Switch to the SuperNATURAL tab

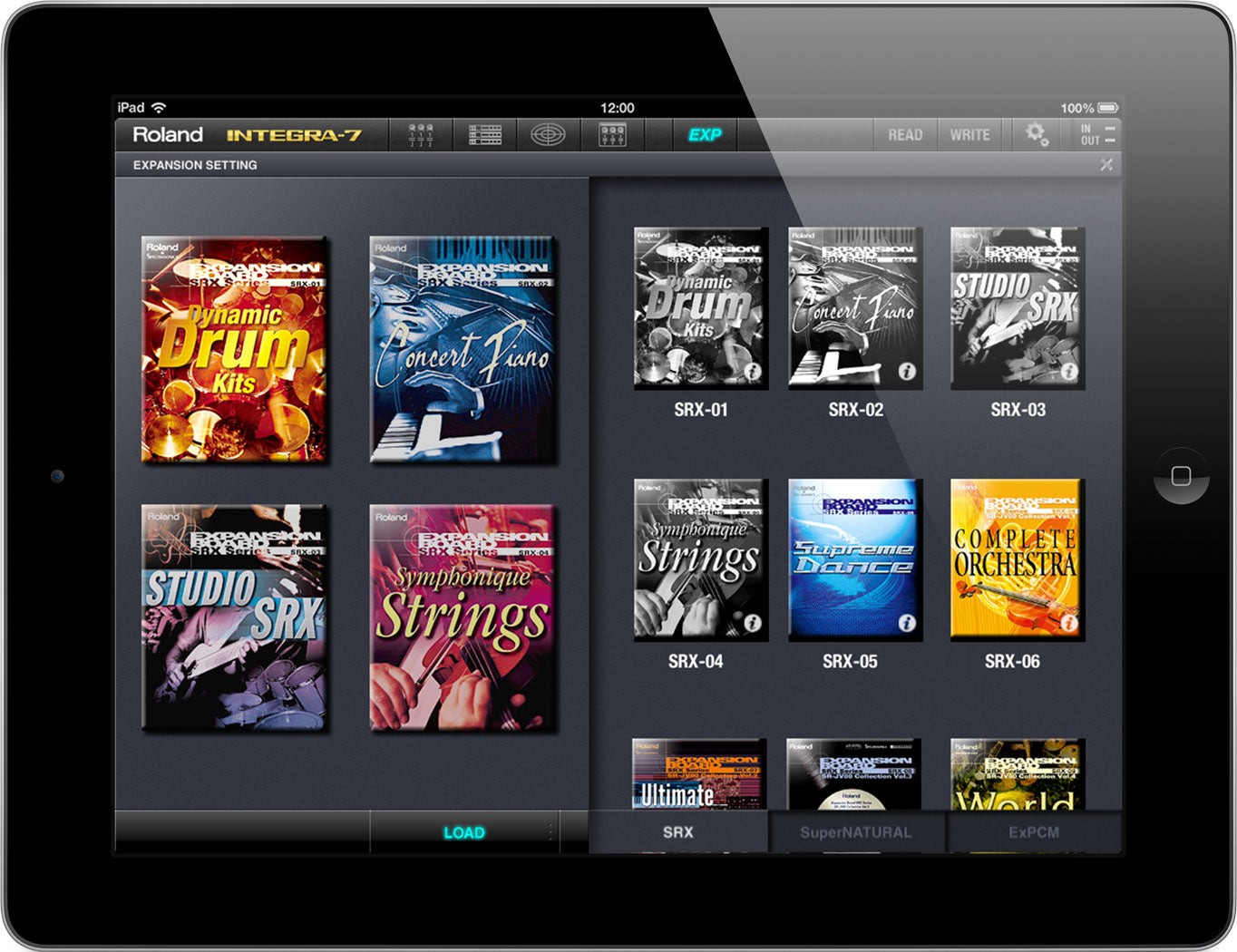click(856, 832)
